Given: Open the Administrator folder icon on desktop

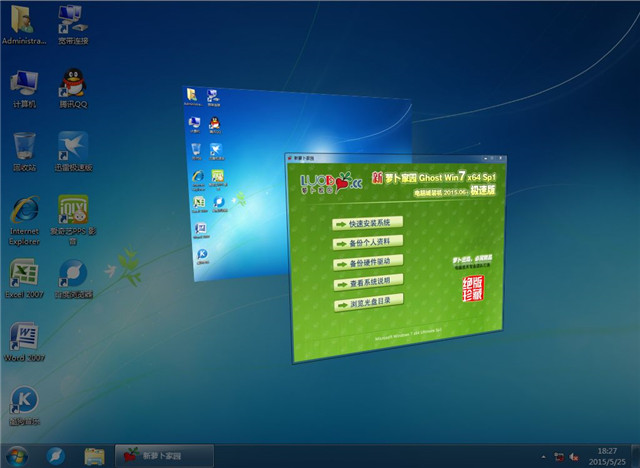Looking at the screenshot, I should coord(24,20).
